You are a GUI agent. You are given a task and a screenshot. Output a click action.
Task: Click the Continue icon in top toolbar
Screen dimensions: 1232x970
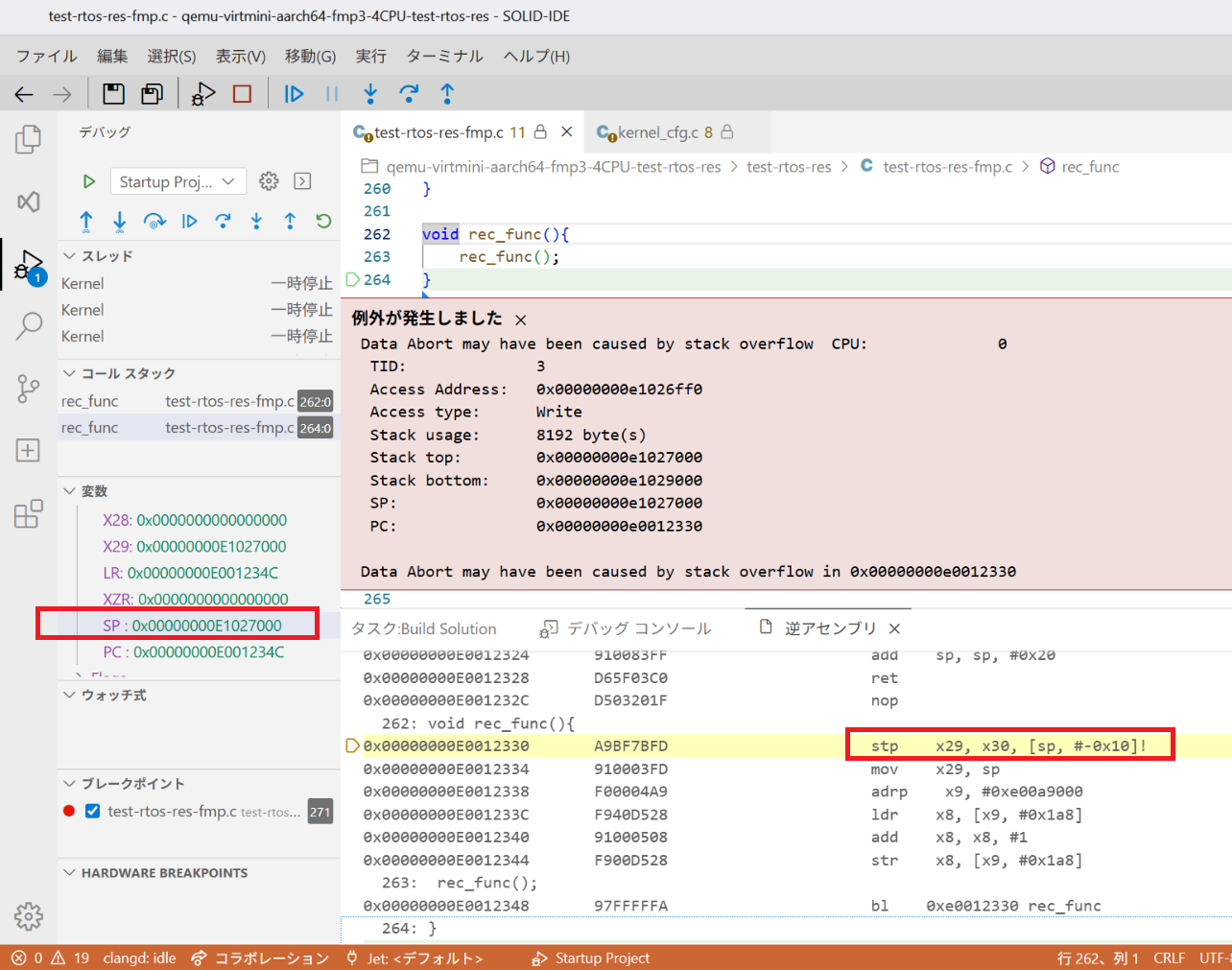coord(294,94)
